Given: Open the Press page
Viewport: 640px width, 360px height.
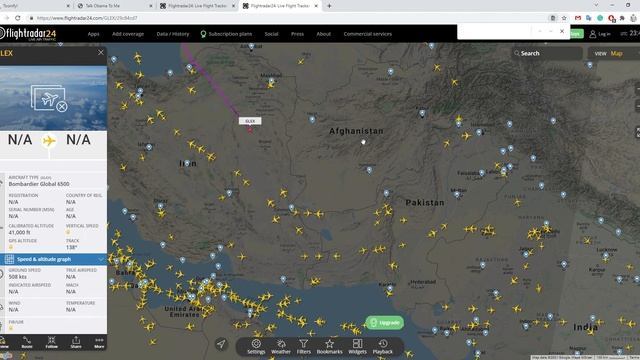Looking at the screenshot, I should coord(297,34).
